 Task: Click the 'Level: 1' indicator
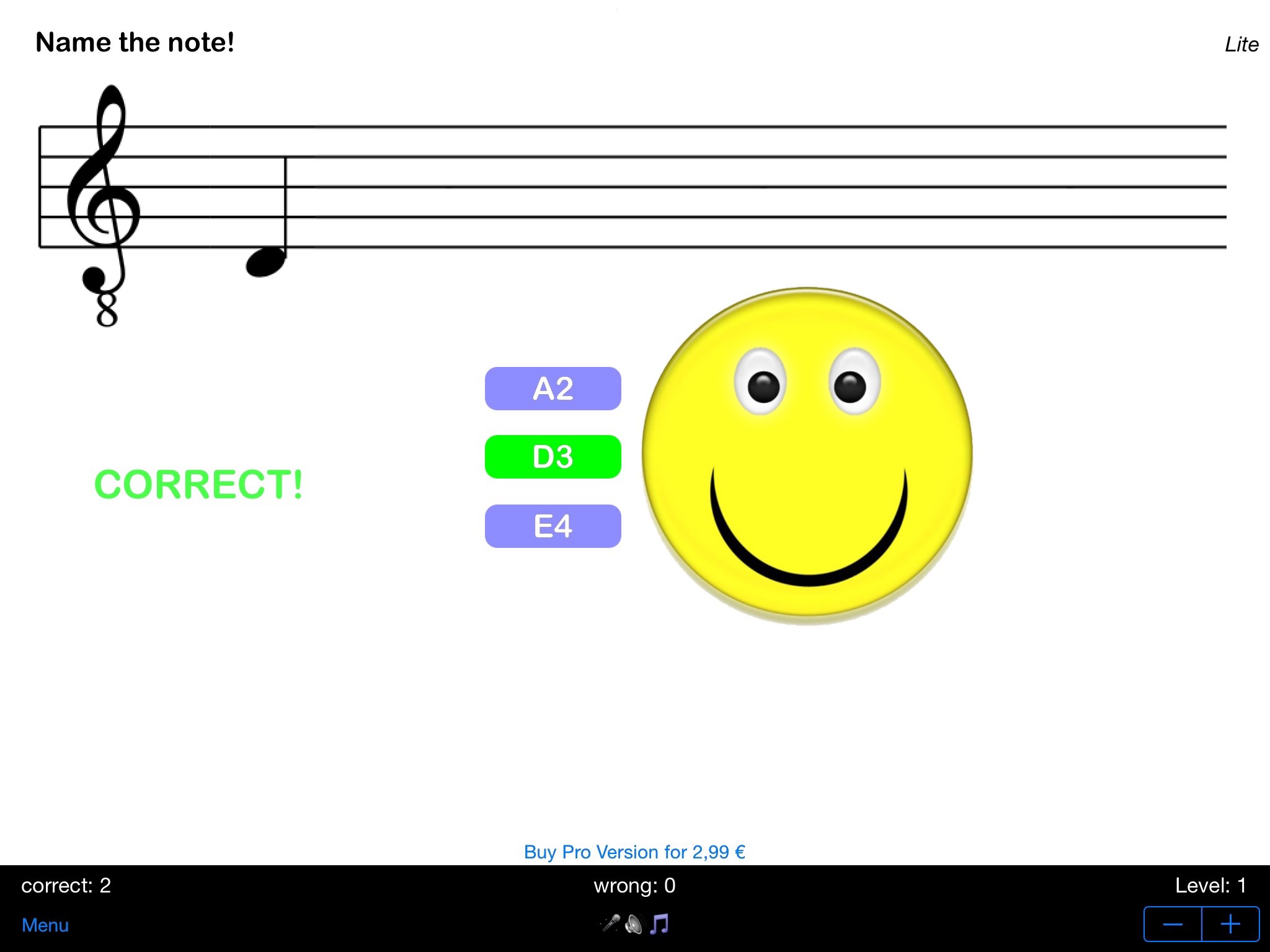tap(1210, 885)
